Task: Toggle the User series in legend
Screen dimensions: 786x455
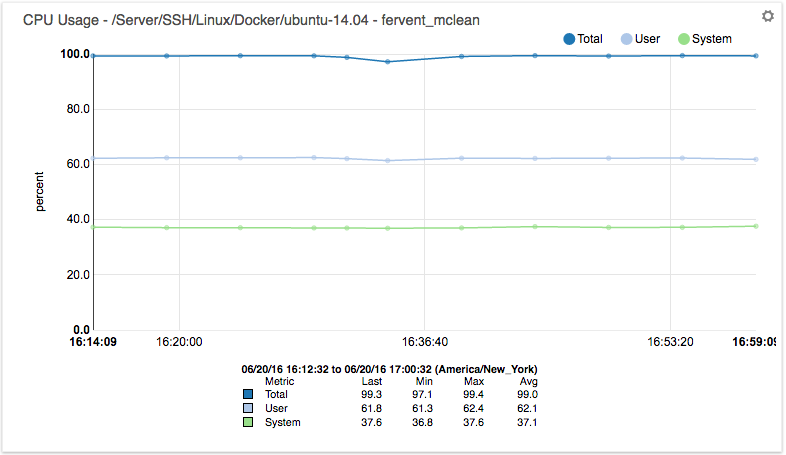Action: (x=640, y=39)
